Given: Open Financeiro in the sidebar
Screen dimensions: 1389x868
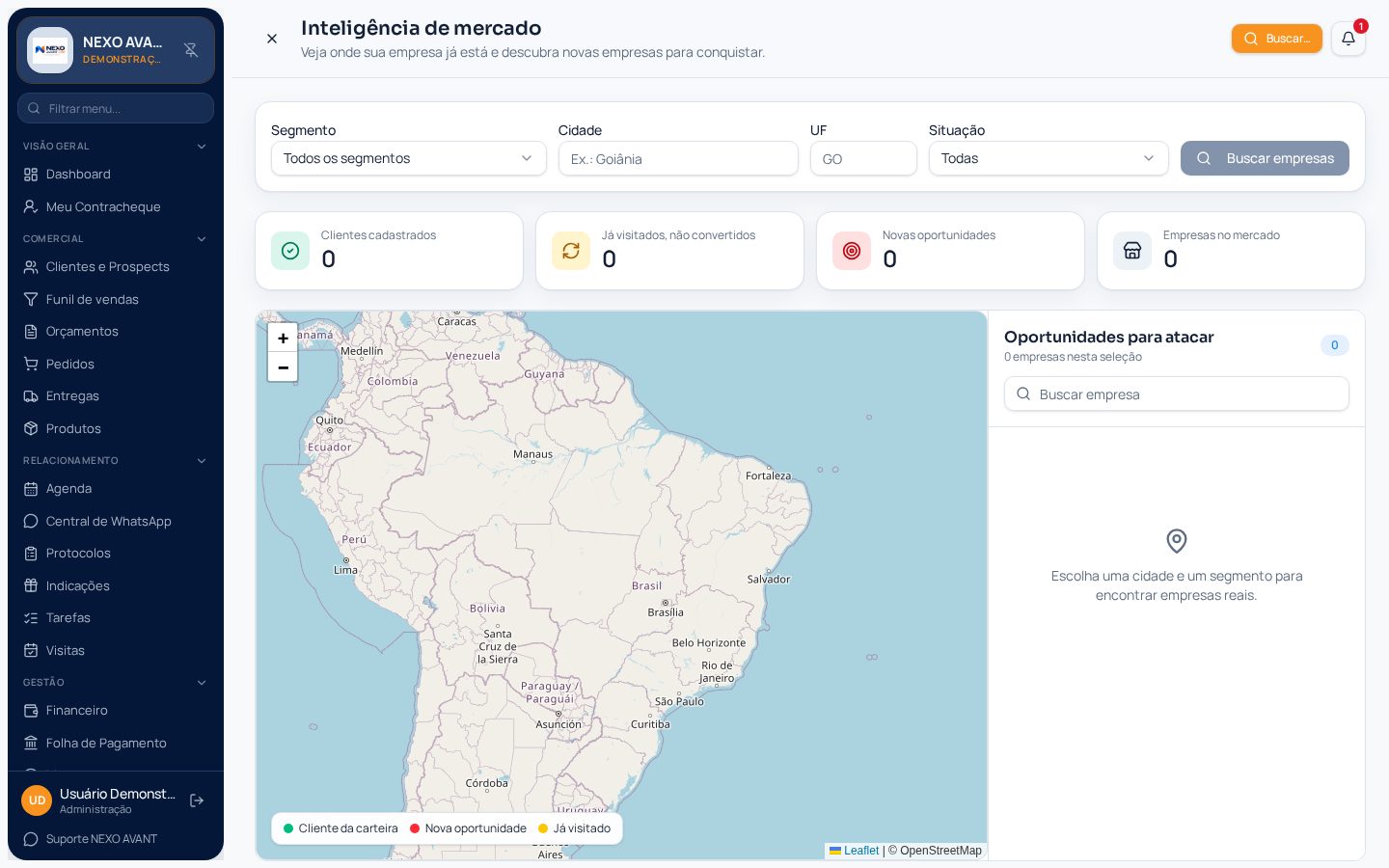Looking at the screenshot, I should tap(116, 711).
